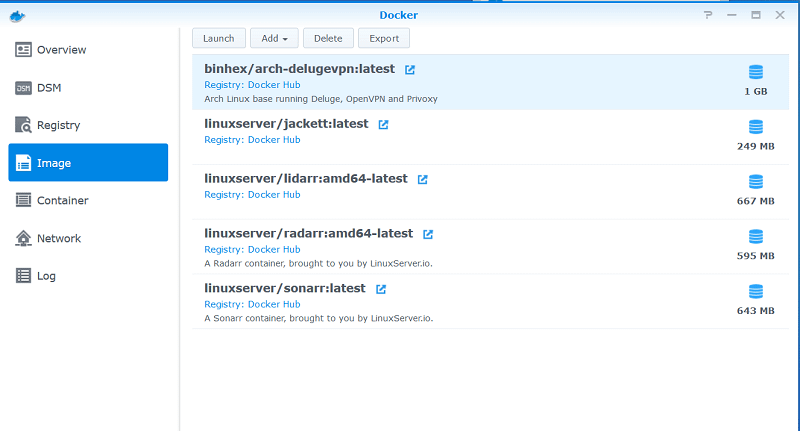The height and width of the screenshot is (431, 800).
Task: Open external link for linuxserver/radarr
Action: (x=428, y=234)
